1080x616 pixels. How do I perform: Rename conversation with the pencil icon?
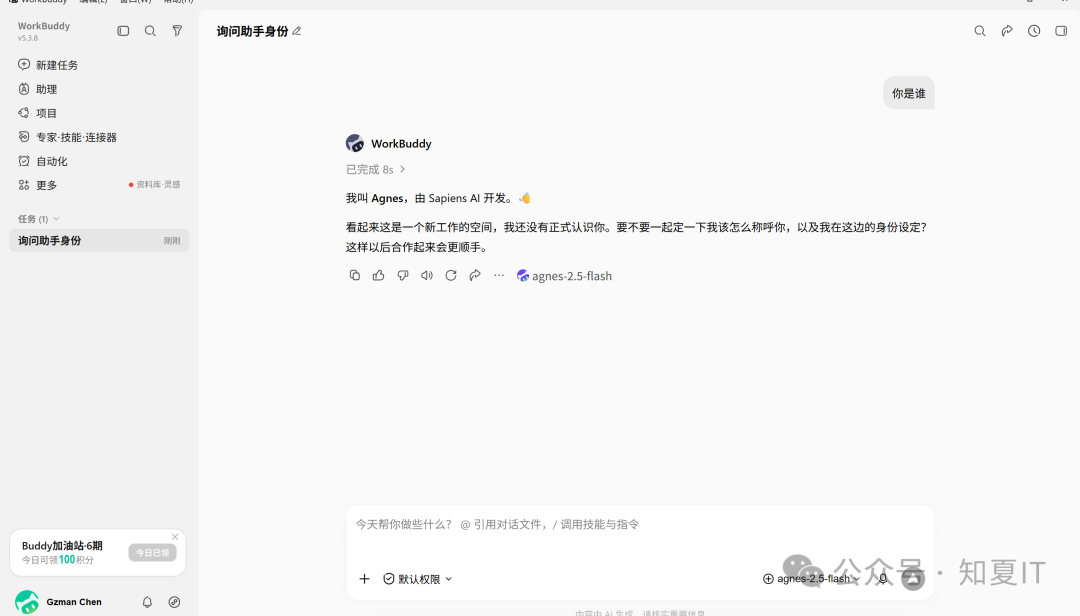click(x=297, y=31)
